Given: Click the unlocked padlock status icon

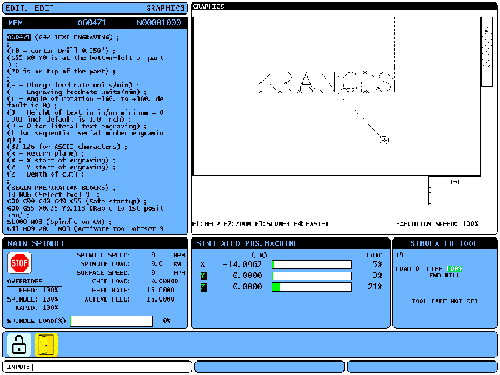Looking at the screenshot, I should coord(19,344).
